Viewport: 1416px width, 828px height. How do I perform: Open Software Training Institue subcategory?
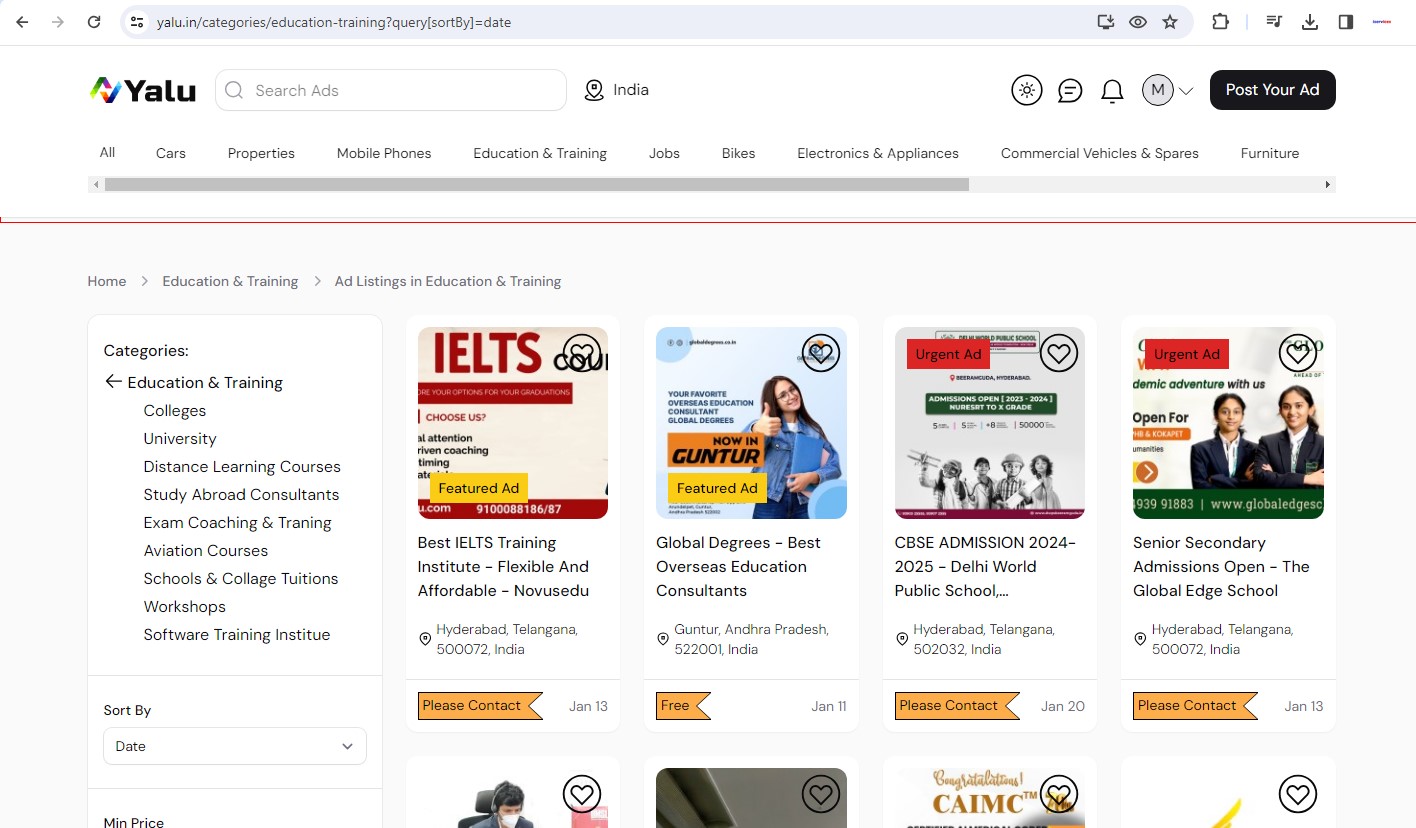(x=237, y=634)
